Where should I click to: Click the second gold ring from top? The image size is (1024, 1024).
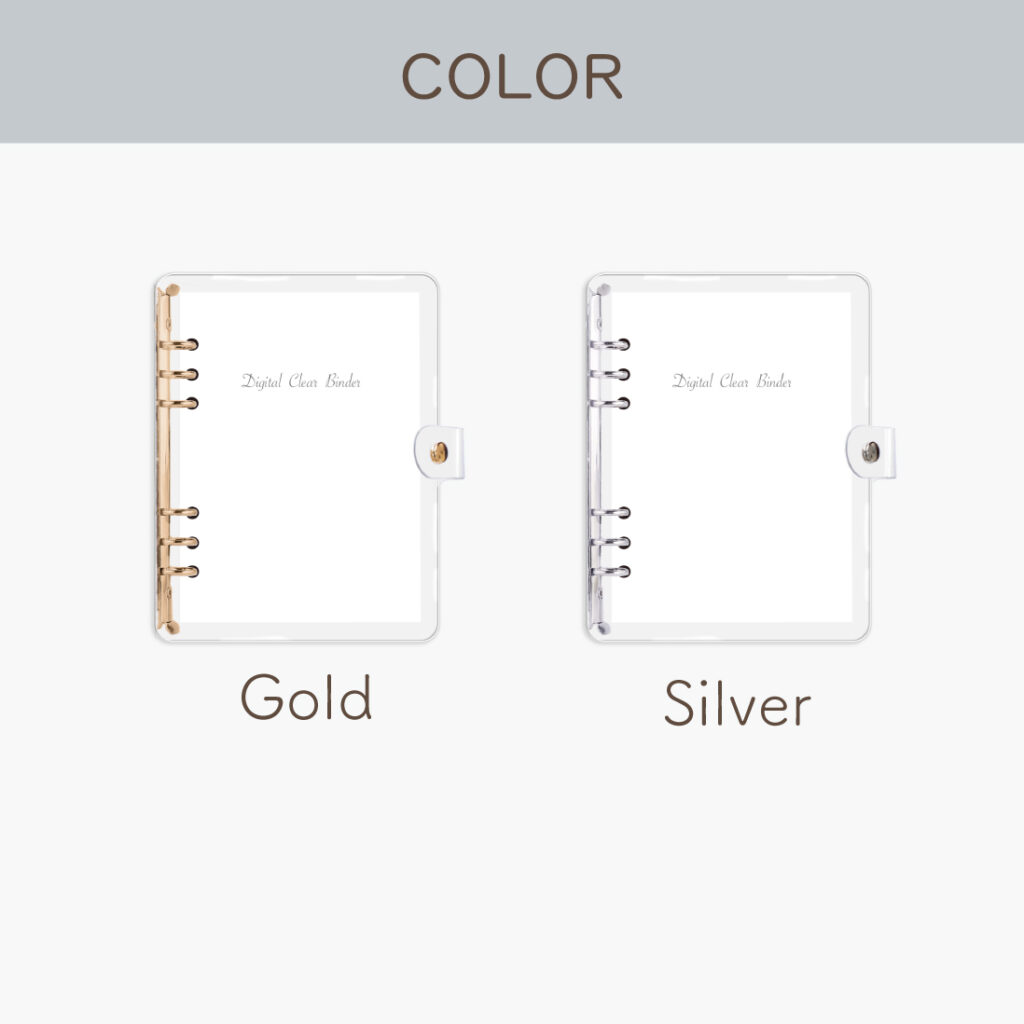tap(181, 374)
